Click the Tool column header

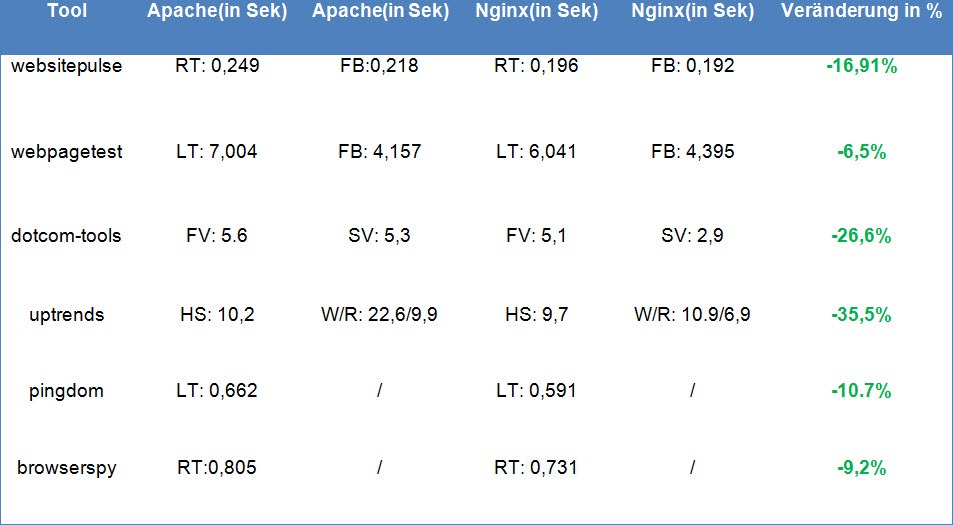tap(67, 12)
